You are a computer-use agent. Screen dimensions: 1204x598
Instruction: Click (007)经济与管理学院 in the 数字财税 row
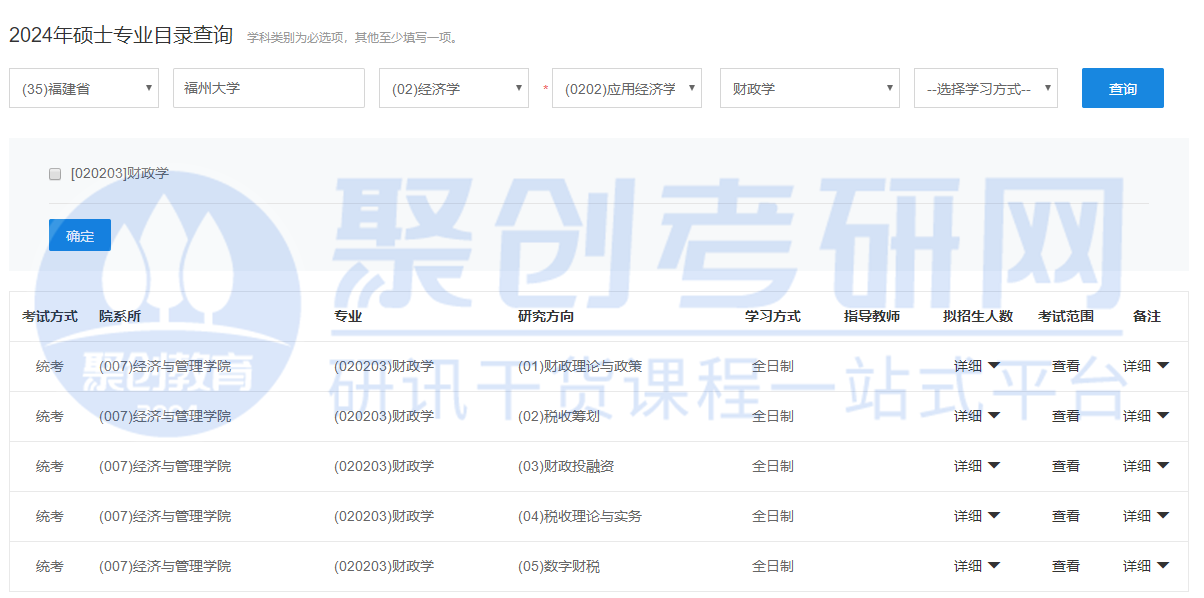pos(165,566)
